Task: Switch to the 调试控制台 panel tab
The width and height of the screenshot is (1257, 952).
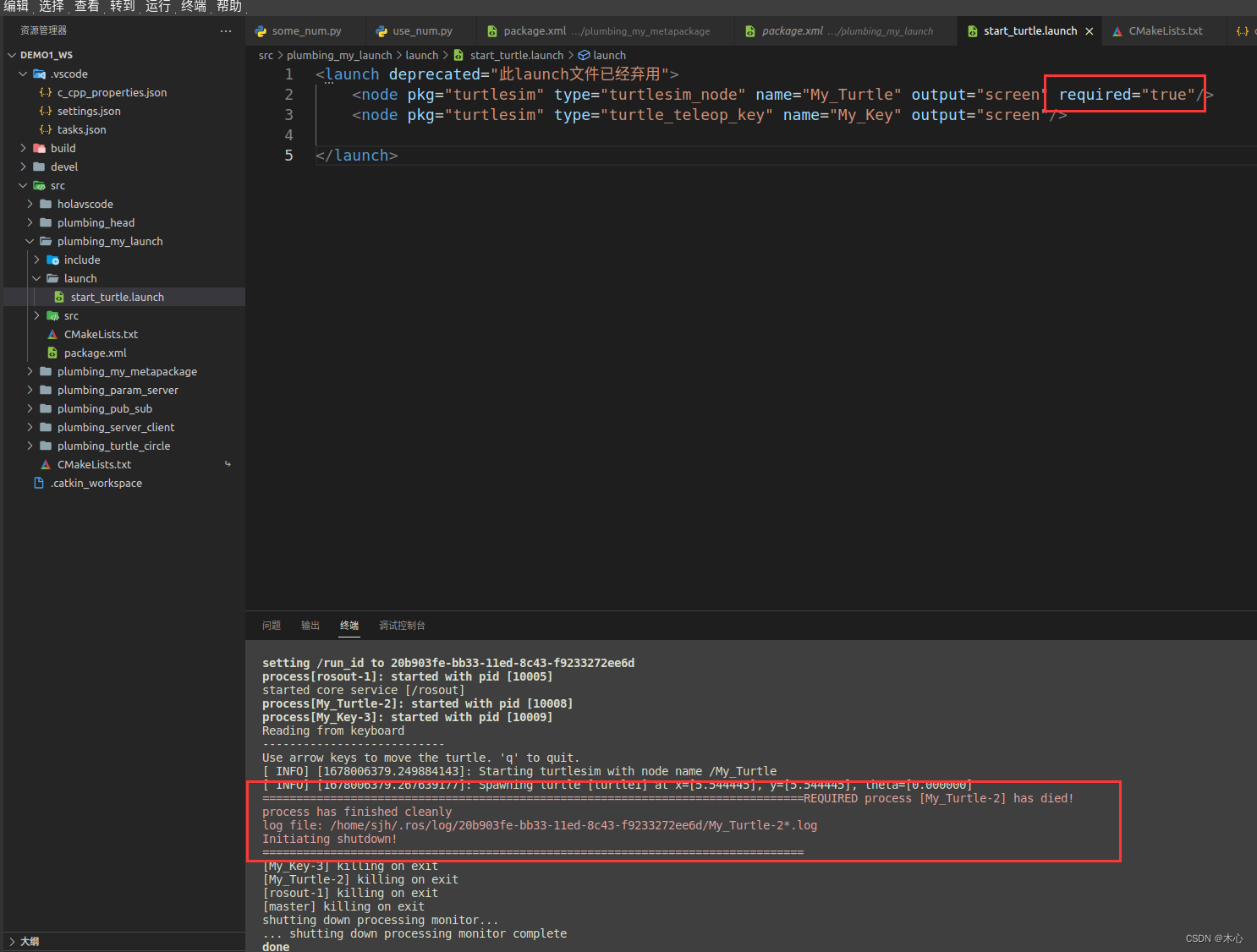Action: (x=402, y=626)
